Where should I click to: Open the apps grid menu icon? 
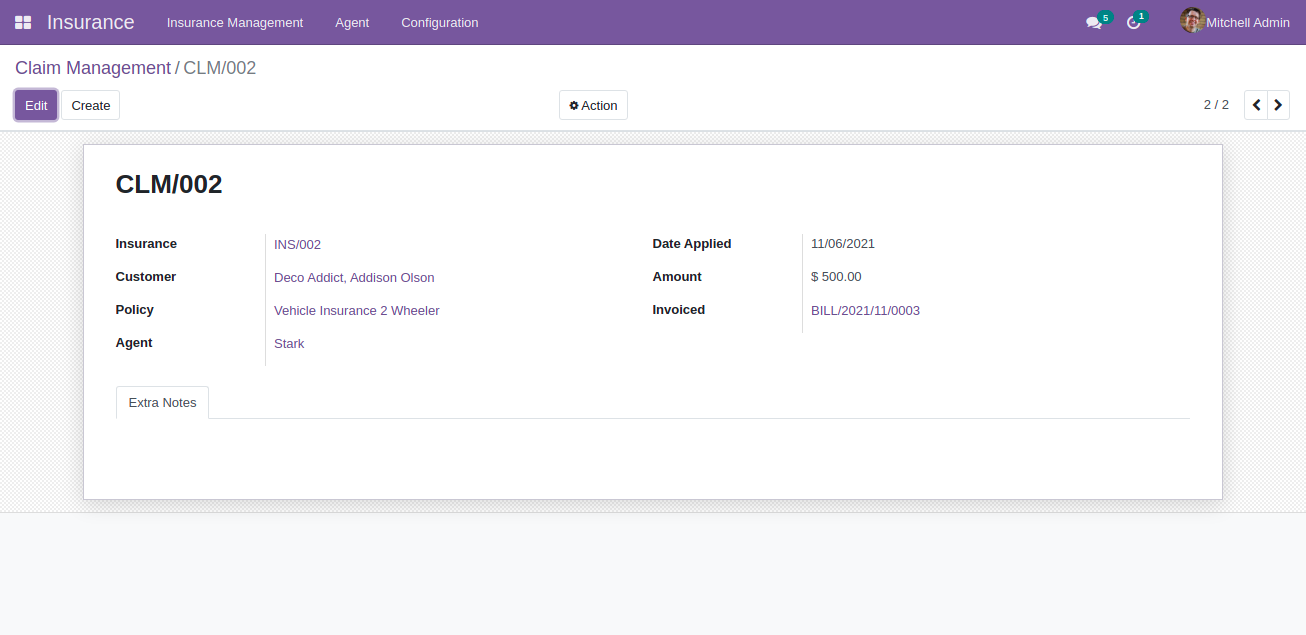[23, 22]
